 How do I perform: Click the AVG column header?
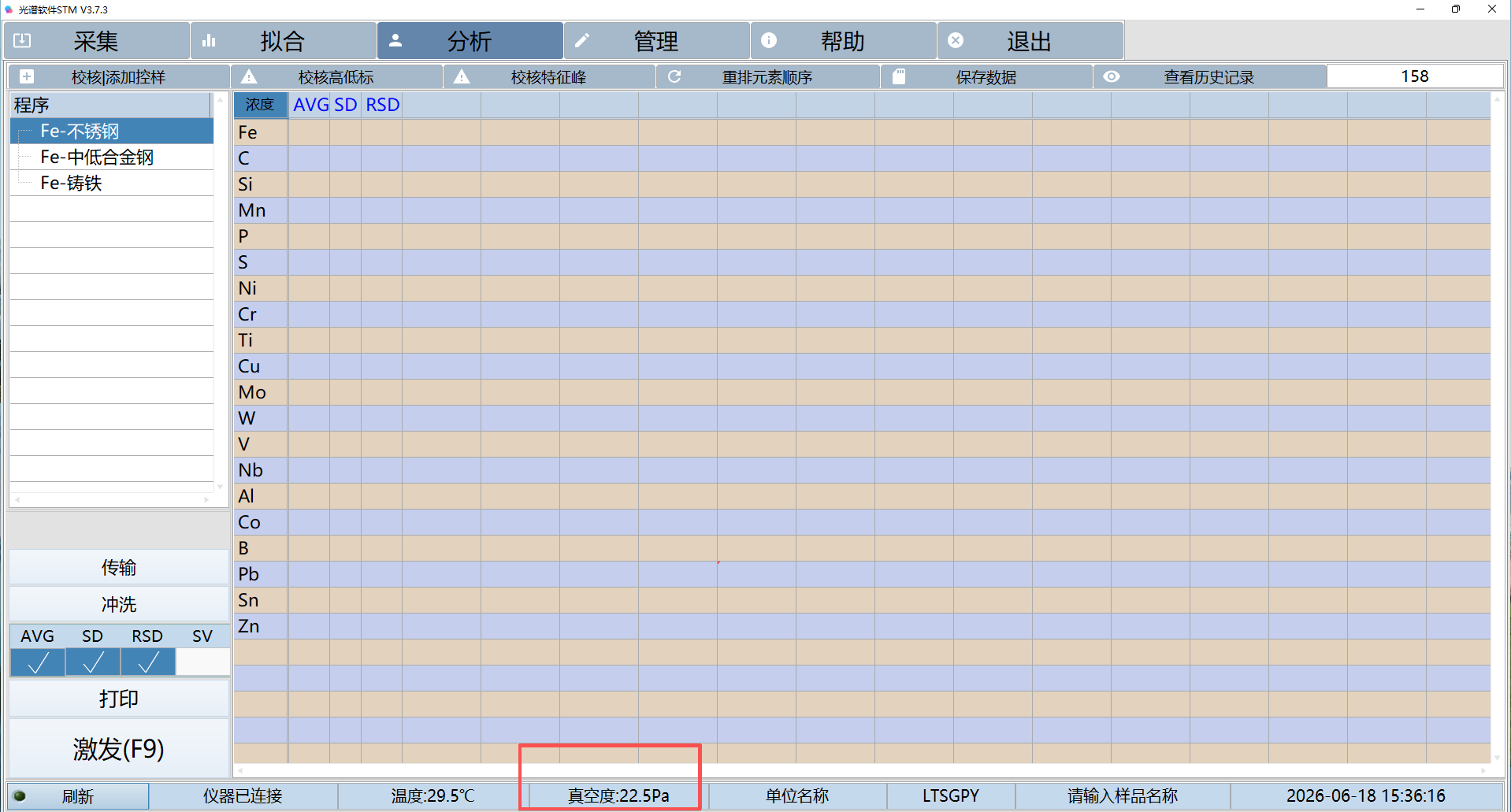coord(310,105)
